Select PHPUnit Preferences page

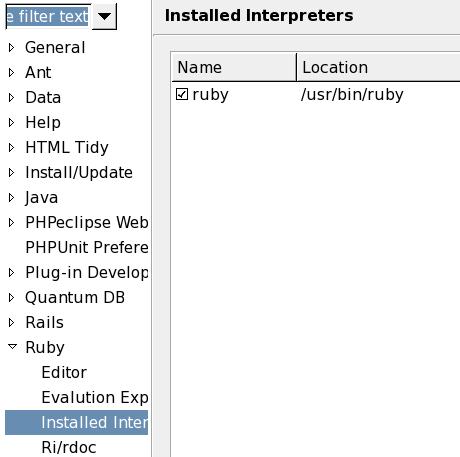click(87, 248)
